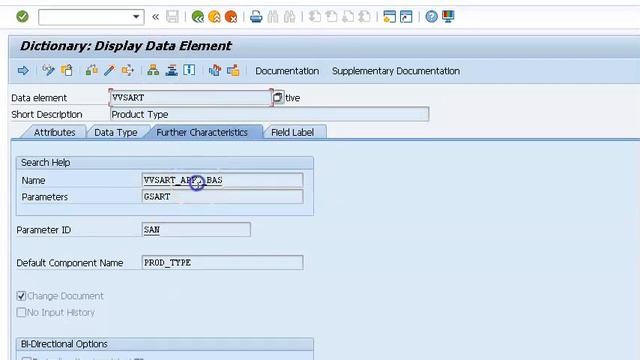Viewport: 640px width, 360px height.
Task: Open Supplementary Documentation
Action: (396, 71)
